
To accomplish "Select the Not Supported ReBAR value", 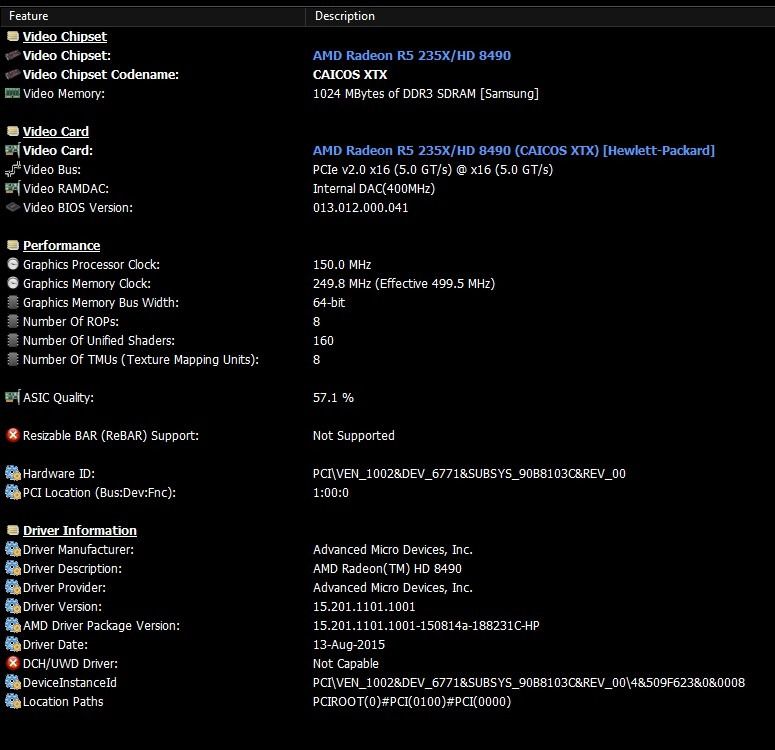I will click(x=353, y=436).
